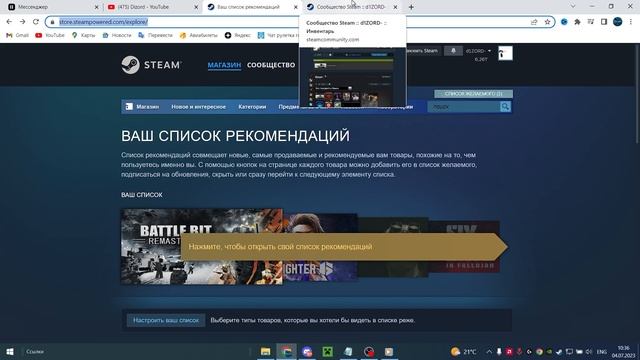
Task: Open the Новое и интересное menu
Action: click(198, 107)
